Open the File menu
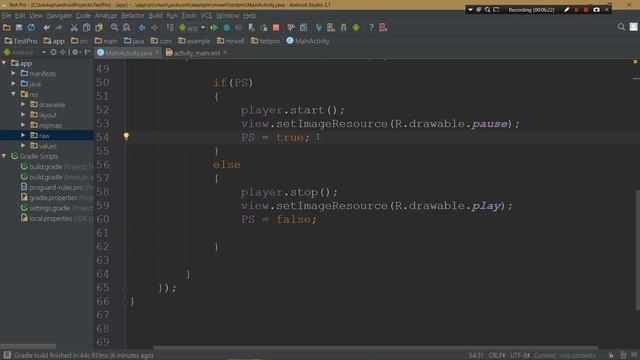 [6, 16]
